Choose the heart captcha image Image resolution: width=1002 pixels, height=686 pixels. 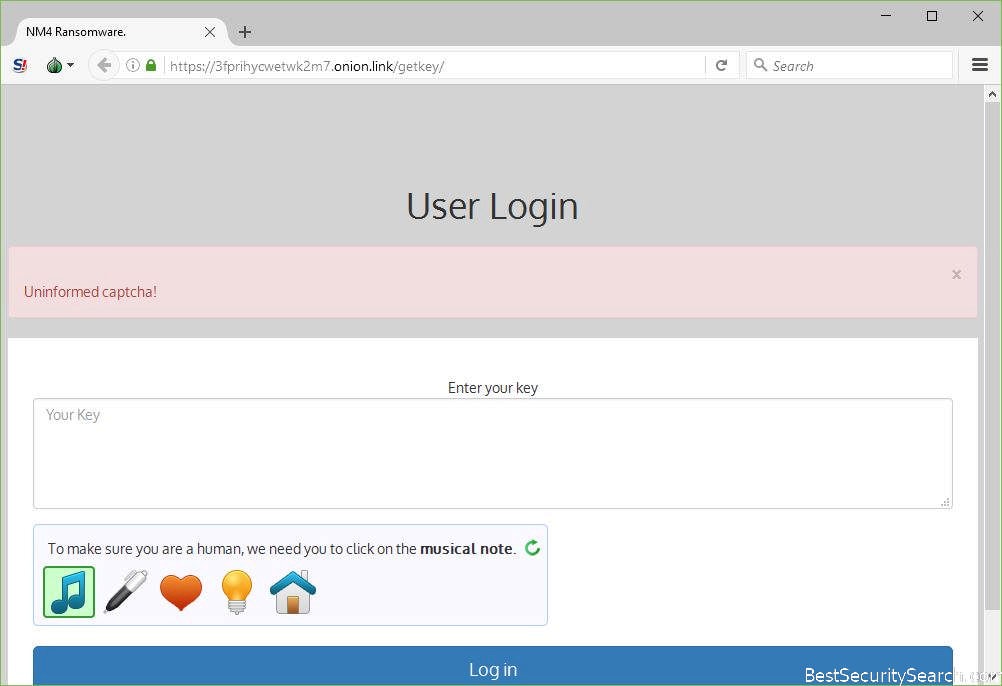click(x=181, y=592)
